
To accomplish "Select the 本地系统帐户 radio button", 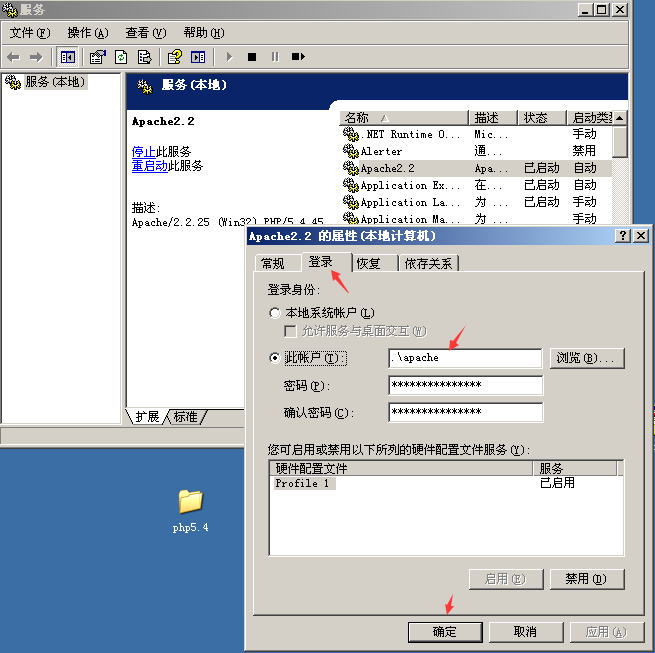I will pyautogui.click(x=275, y=313).
